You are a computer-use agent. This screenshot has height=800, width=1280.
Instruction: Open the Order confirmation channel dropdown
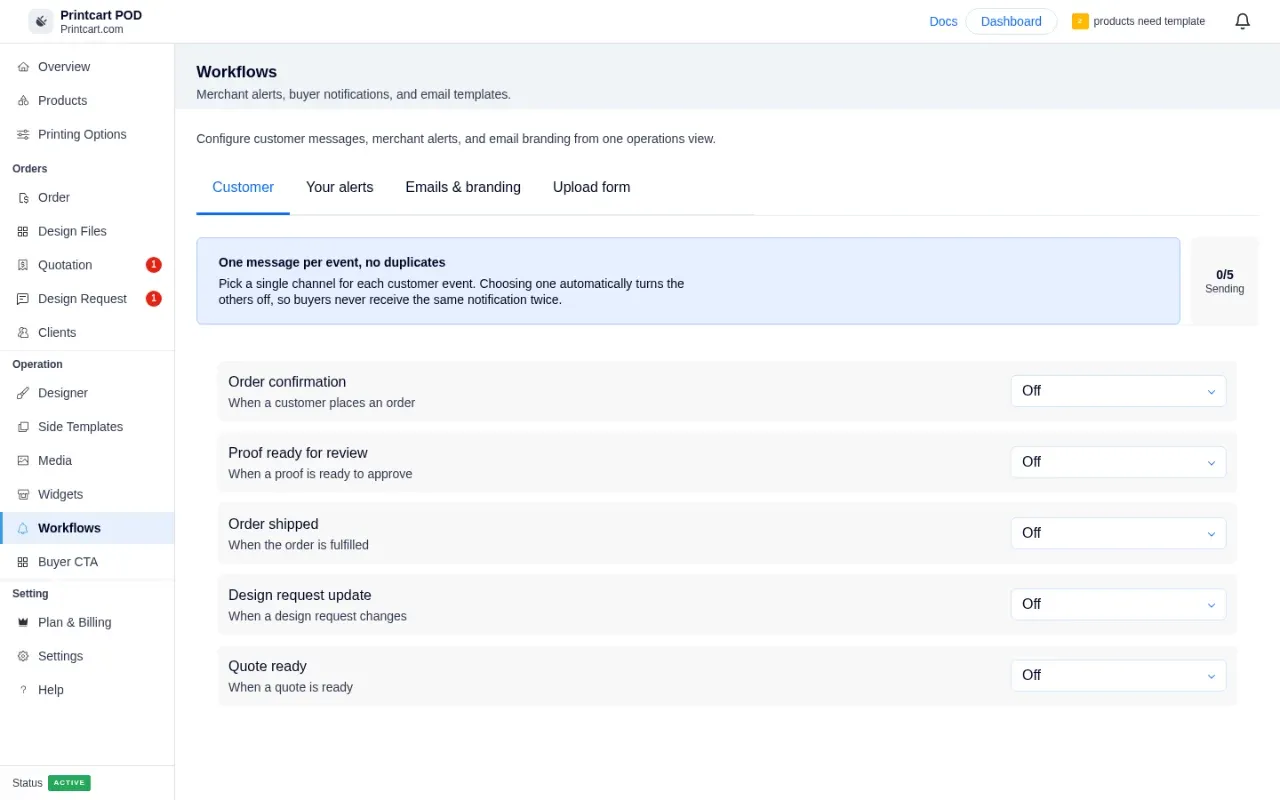(x=1118, y=391)
